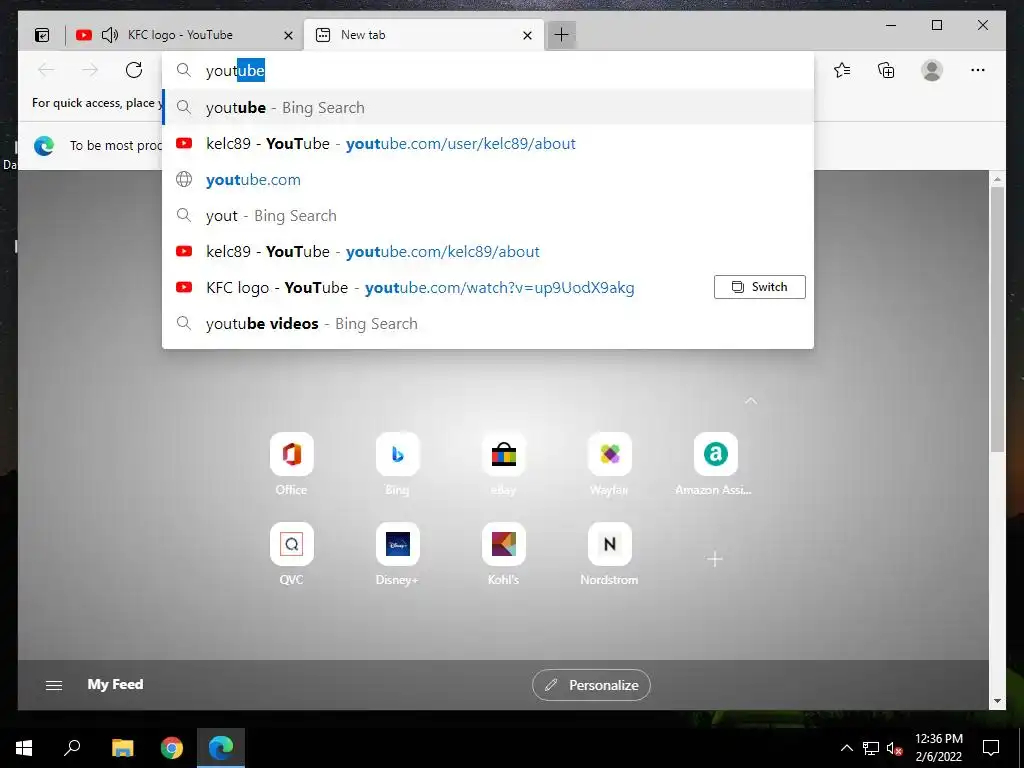Open the Collections icon
The width and height of the screenshot is (1024, 768).
pyautogui.click(x=886, y=70)
